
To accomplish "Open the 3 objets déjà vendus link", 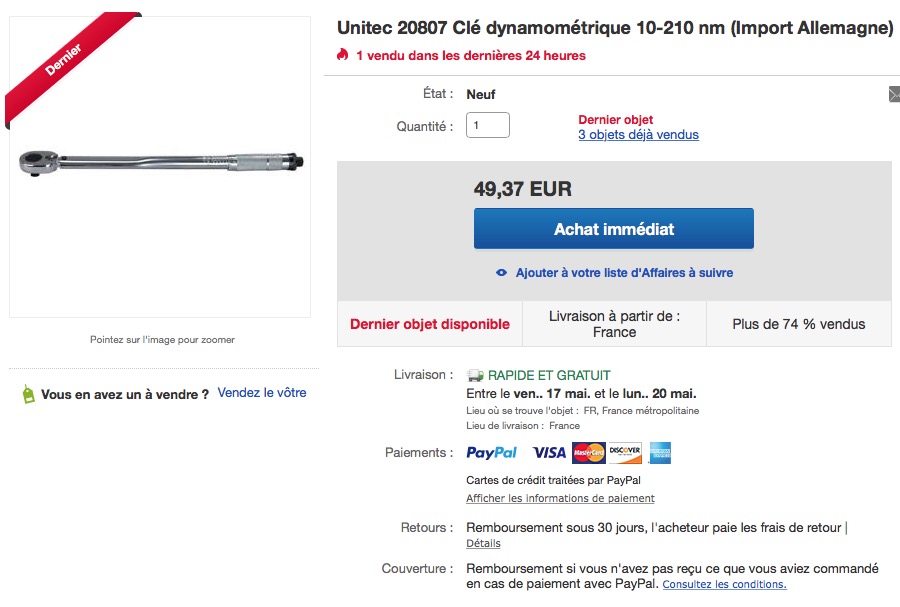I will [x=638, y=135].
